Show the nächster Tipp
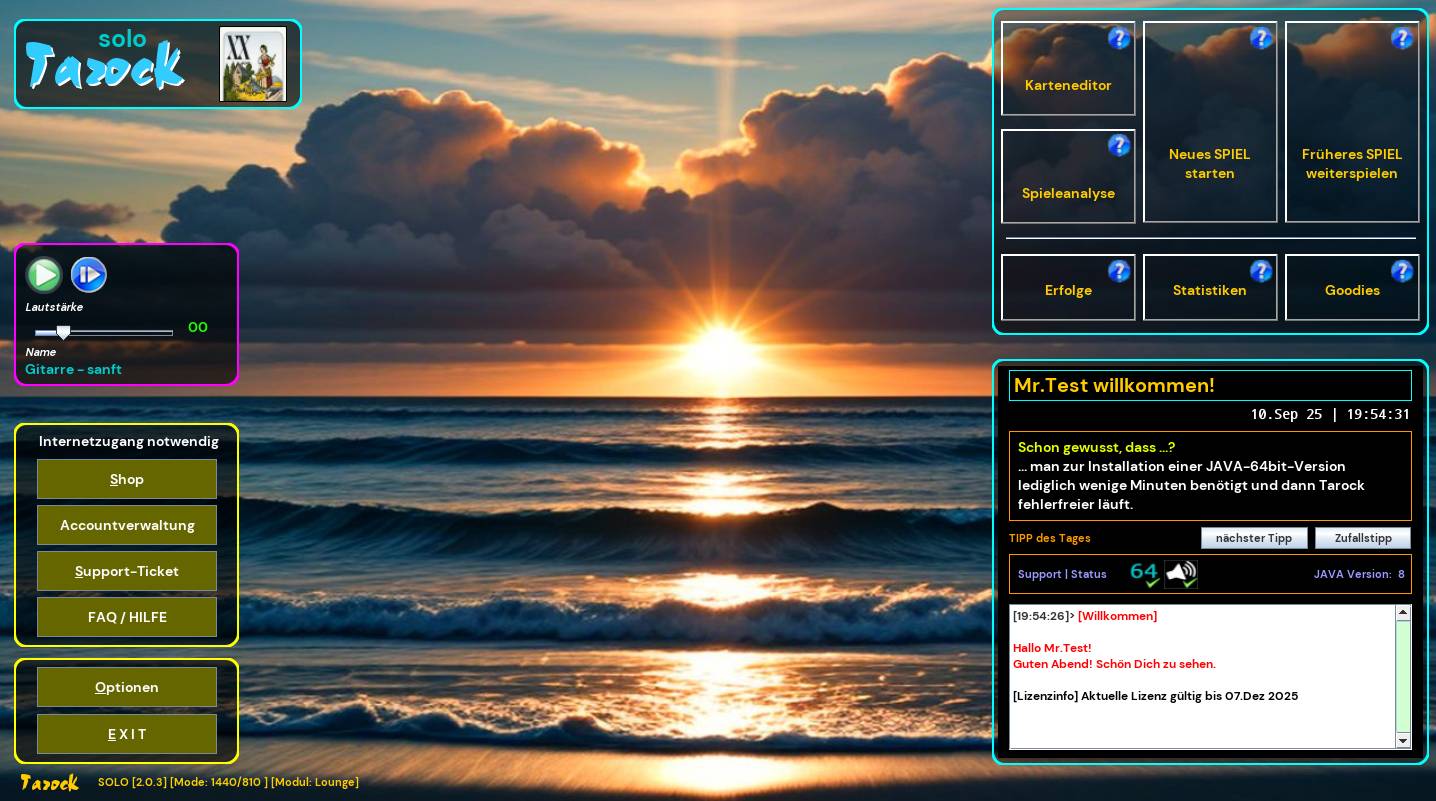This screenshot has width=1436, height=801. coord(1254,538)
